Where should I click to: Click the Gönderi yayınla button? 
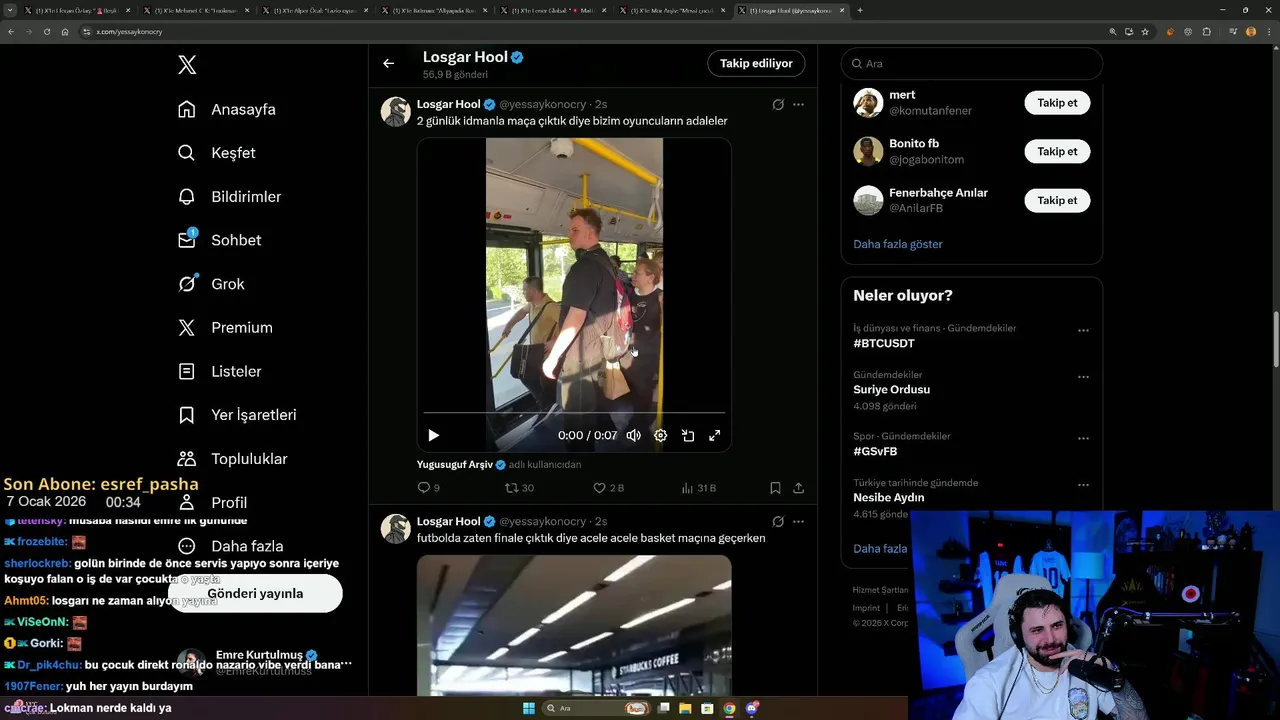tap(255, 593)
